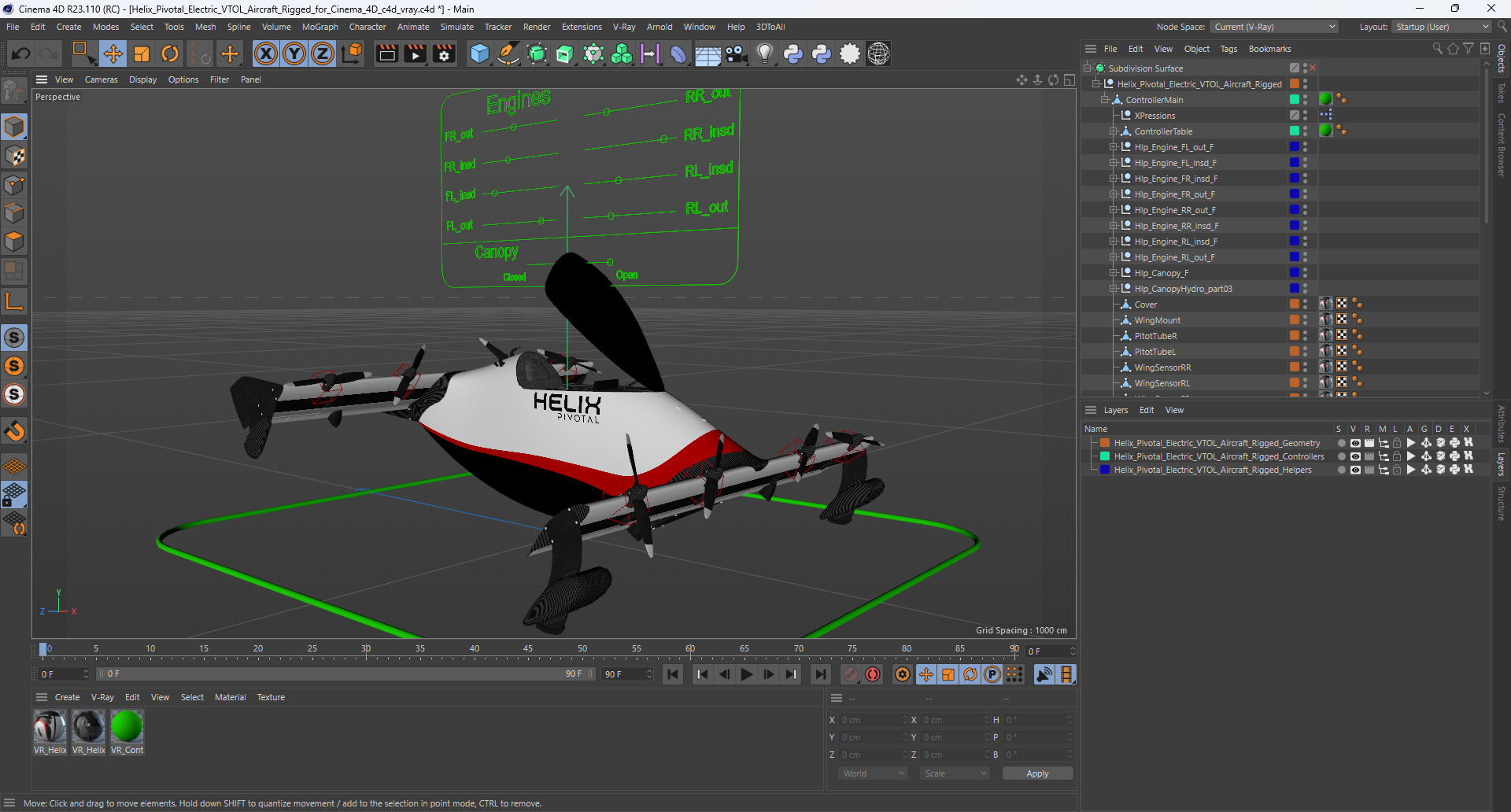The width and height of the screenshot is (1511, 812).
Task: Toggle solo dot for Geometry layer
Action: tap(1341, 443)
